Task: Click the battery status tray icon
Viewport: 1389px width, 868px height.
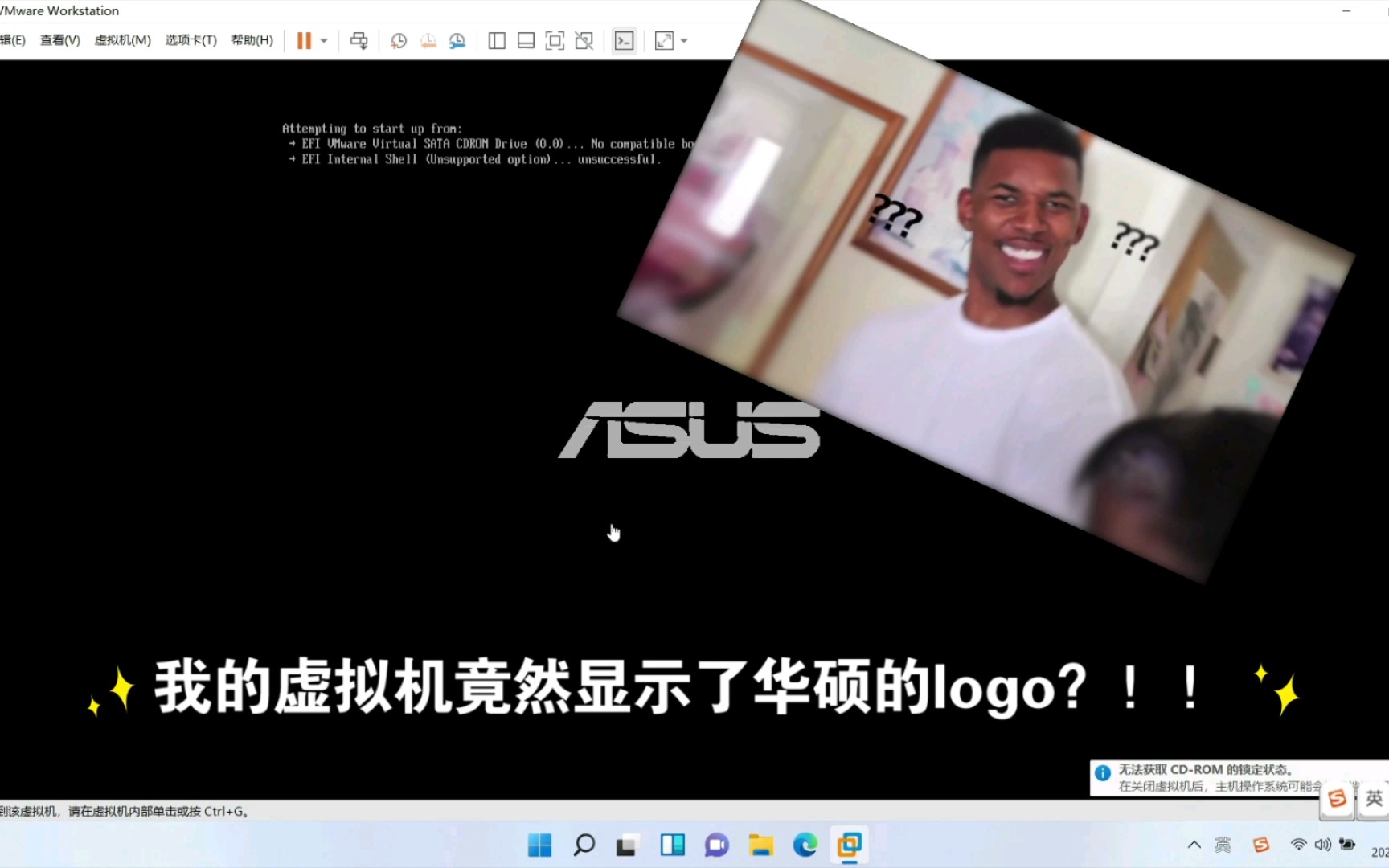Action: pos(1347,845)
